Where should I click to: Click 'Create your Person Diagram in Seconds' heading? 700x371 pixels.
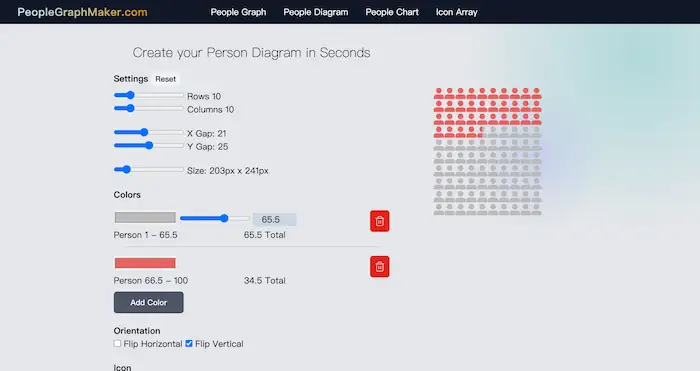(251, 53)
